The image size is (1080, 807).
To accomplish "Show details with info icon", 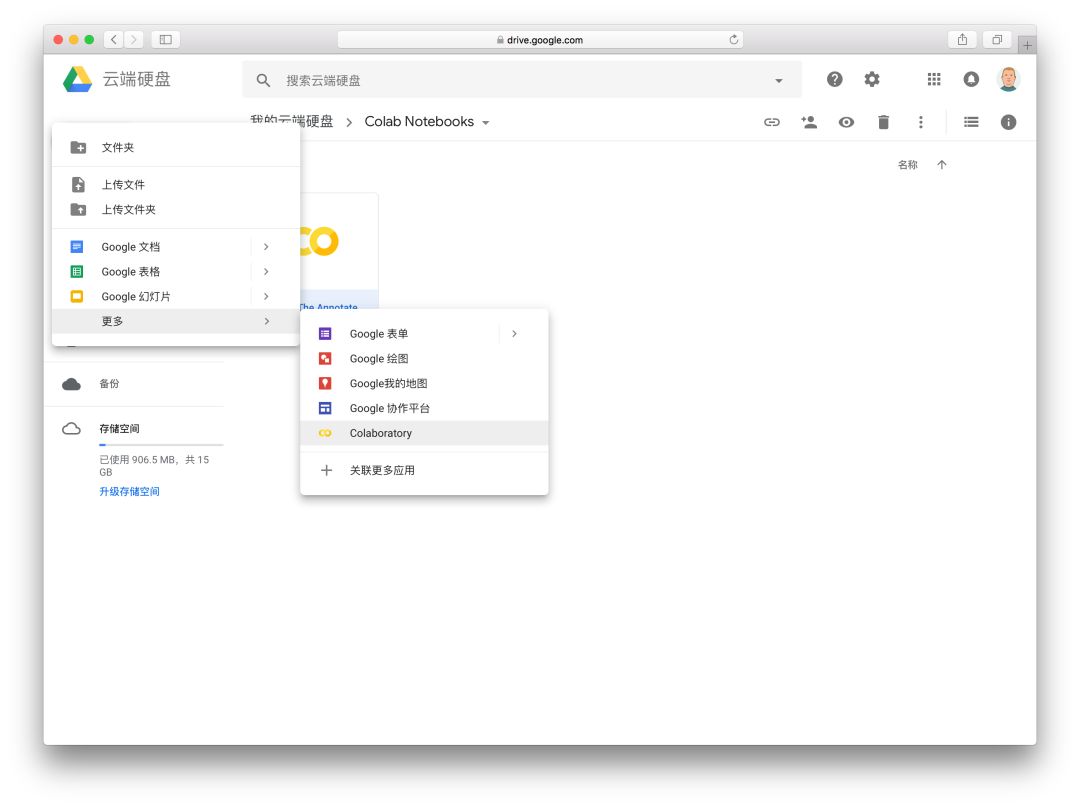I will click(x=1008, y=123).
